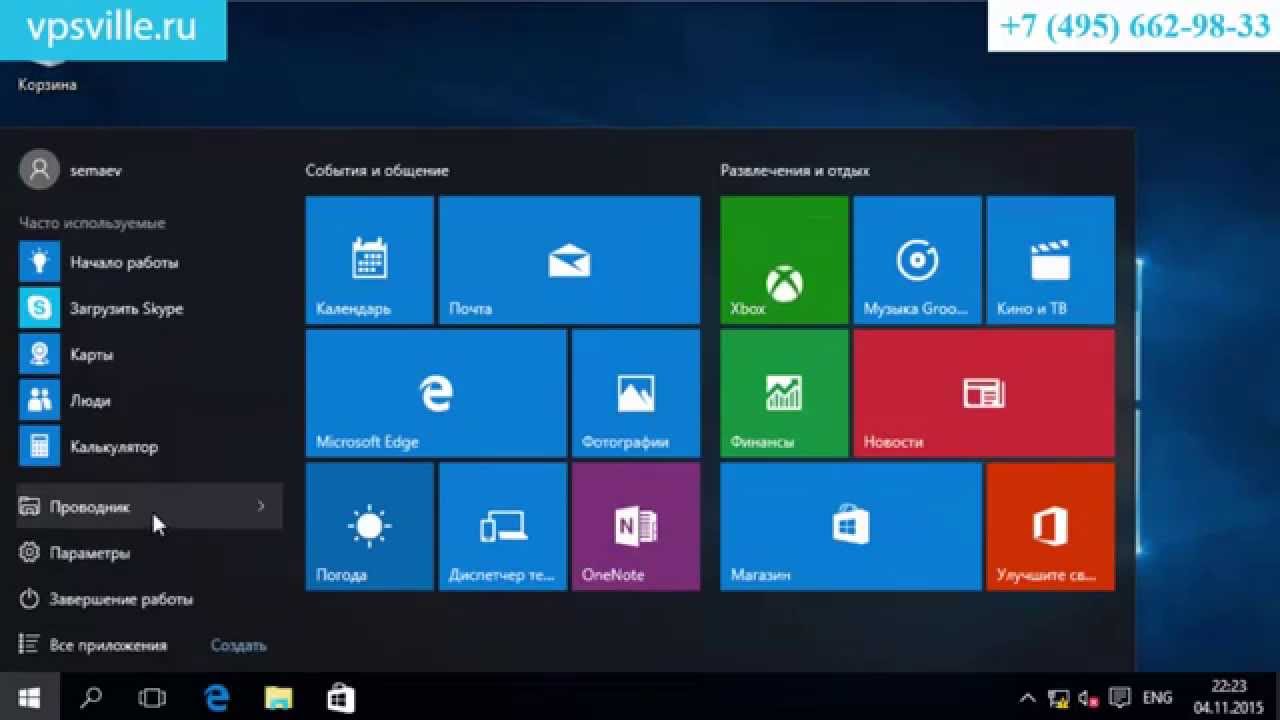Show hidden tray icons arrow

(x=1027, y=697)
